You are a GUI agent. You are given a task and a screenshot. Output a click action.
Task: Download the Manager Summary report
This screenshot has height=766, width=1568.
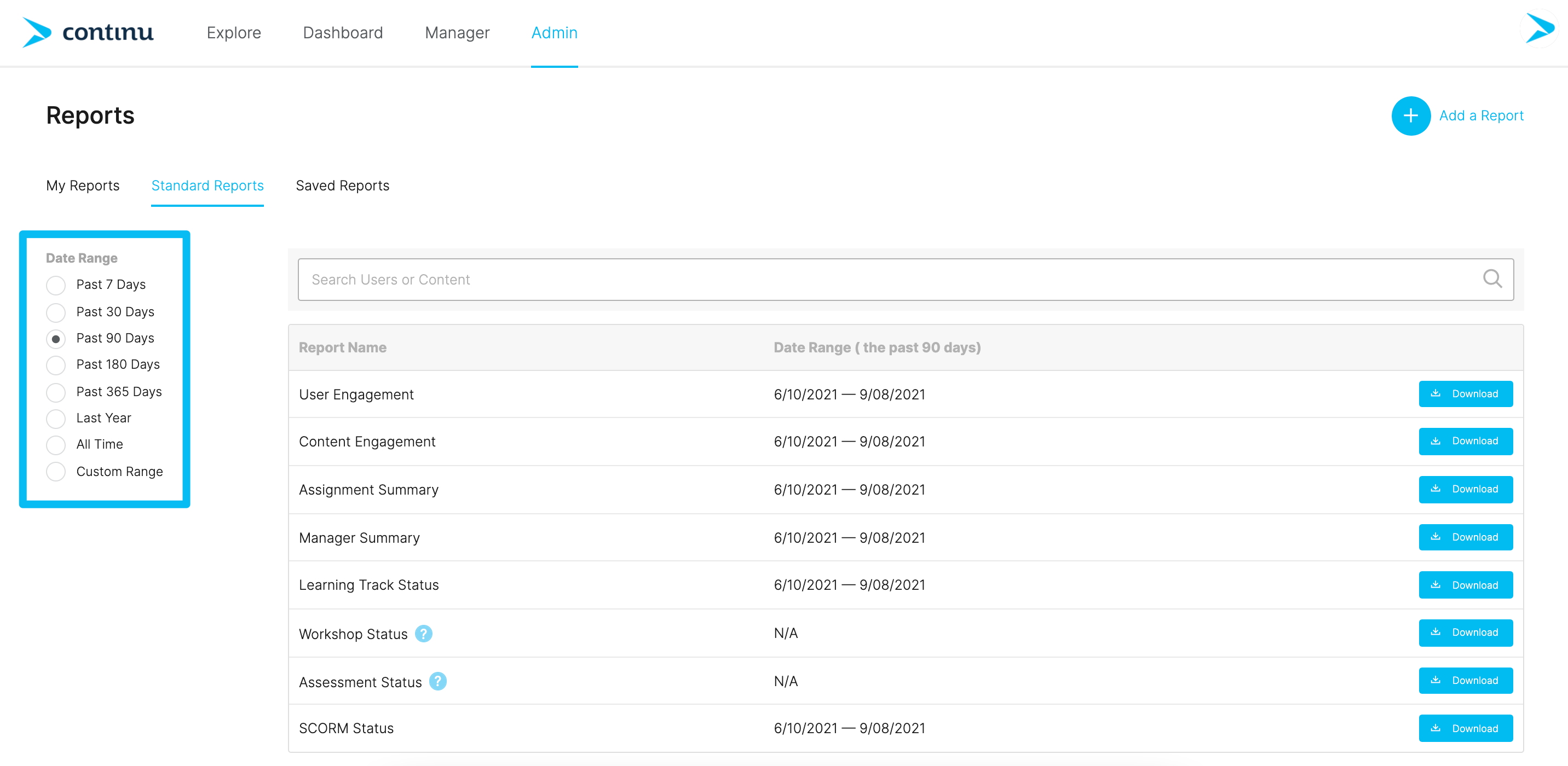pyautogui.click(x=1465, y=537)
